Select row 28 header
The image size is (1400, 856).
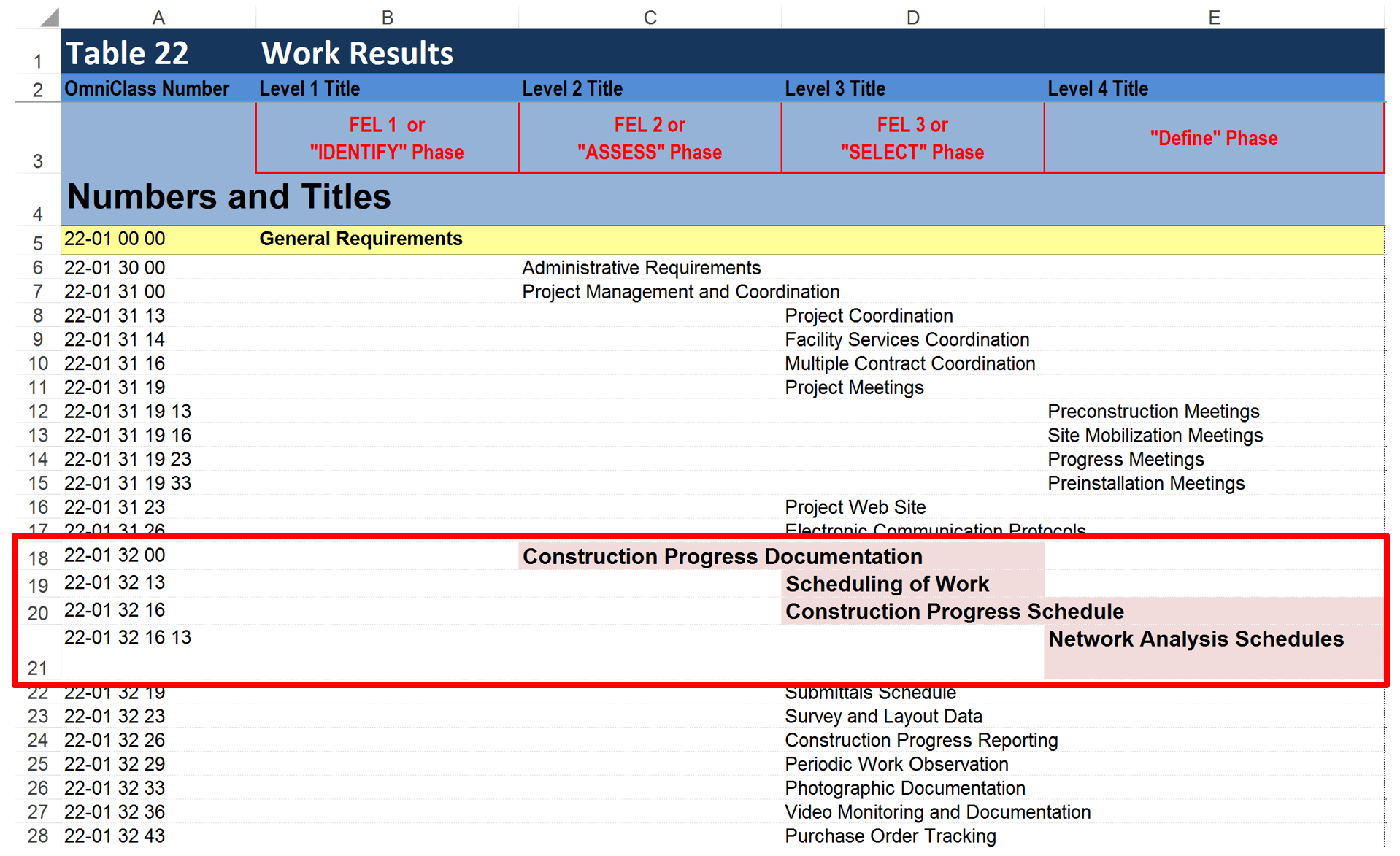38,836
